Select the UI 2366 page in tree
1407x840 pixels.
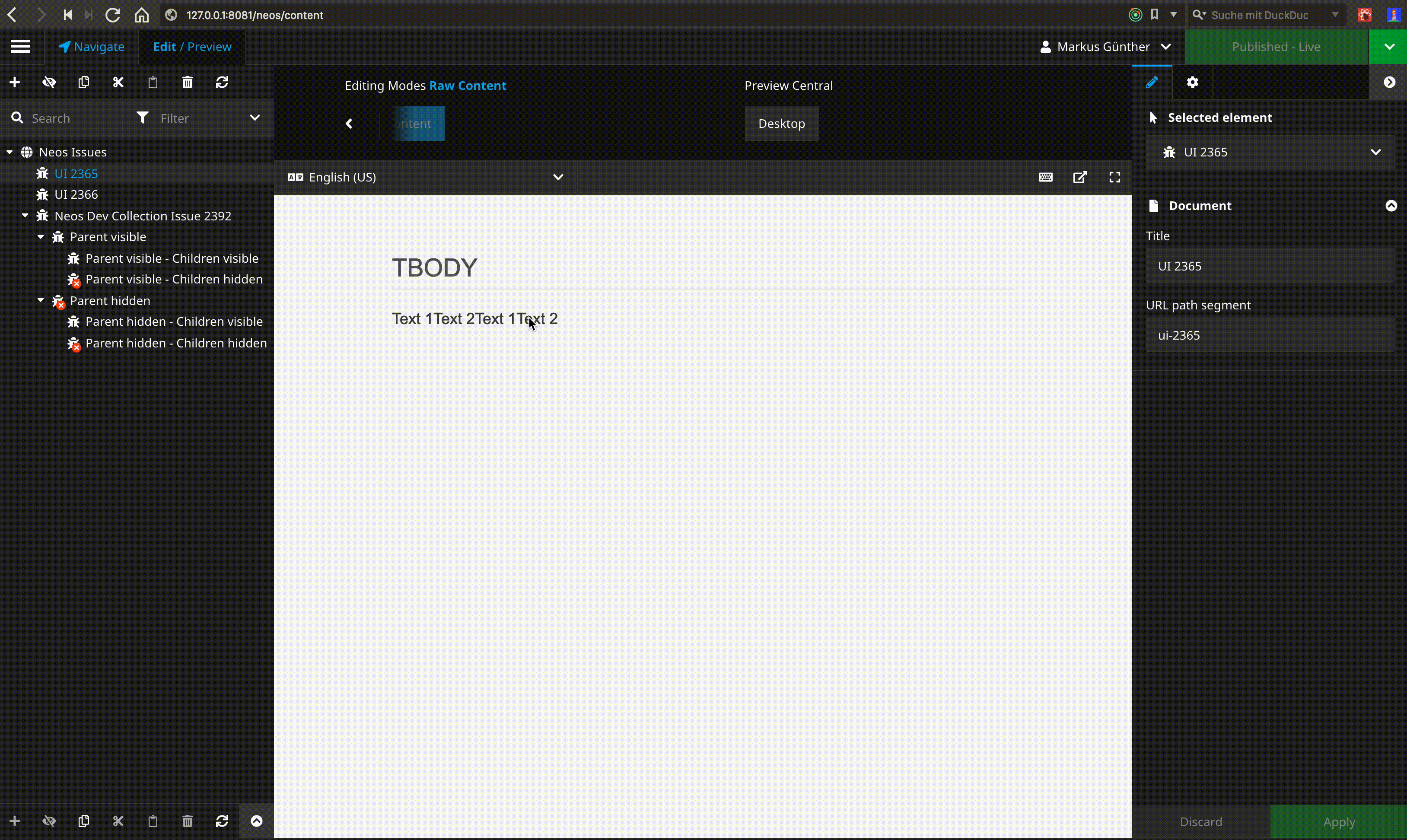click(76, 195)
